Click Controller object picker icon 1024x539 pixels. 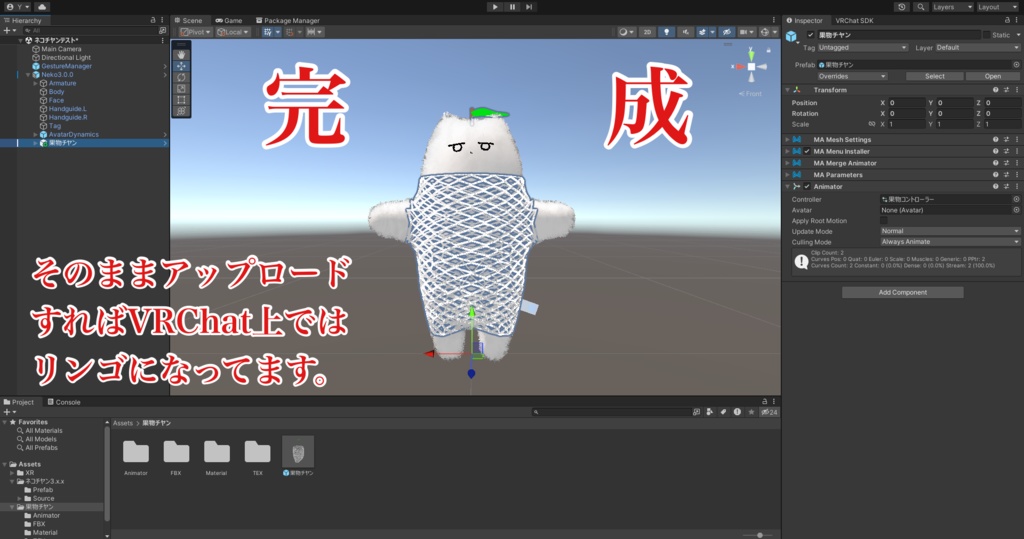[x=1016, y=199]
